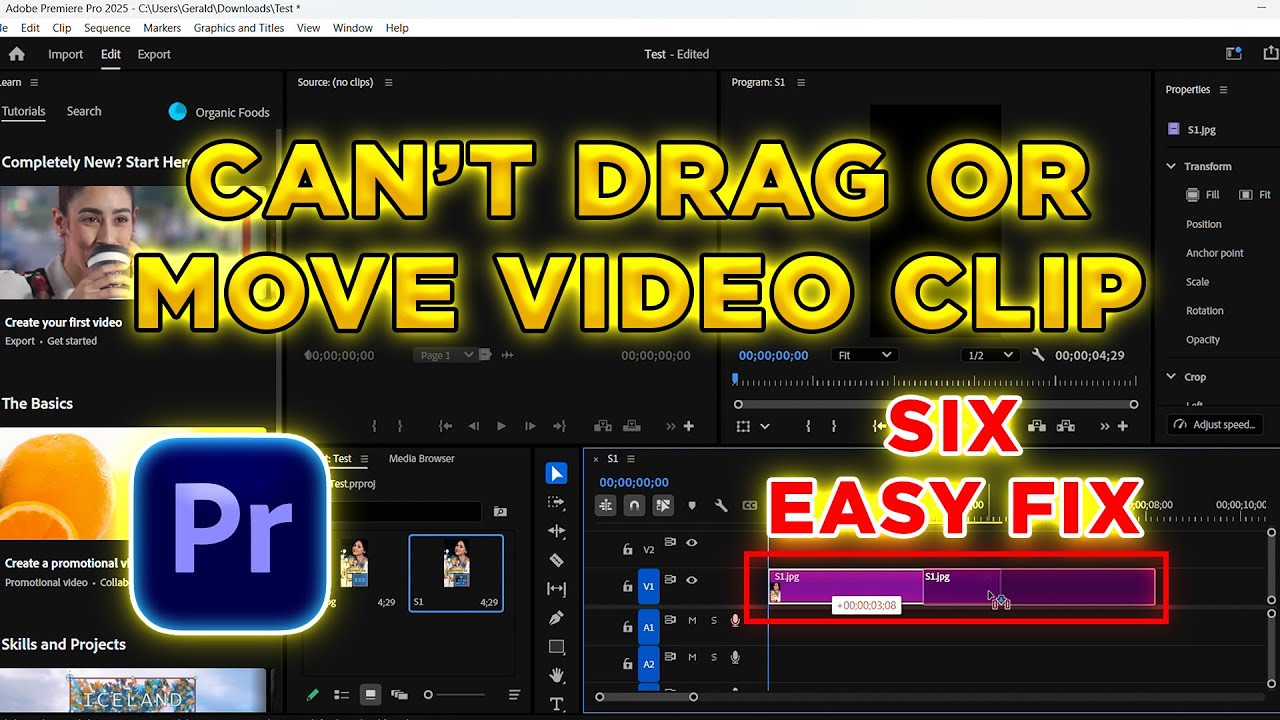Image resolution: width=1280 pixels, height=720 pixels.
Task: Toggle insert sequences as nests button
Action: tap(606, 506)
